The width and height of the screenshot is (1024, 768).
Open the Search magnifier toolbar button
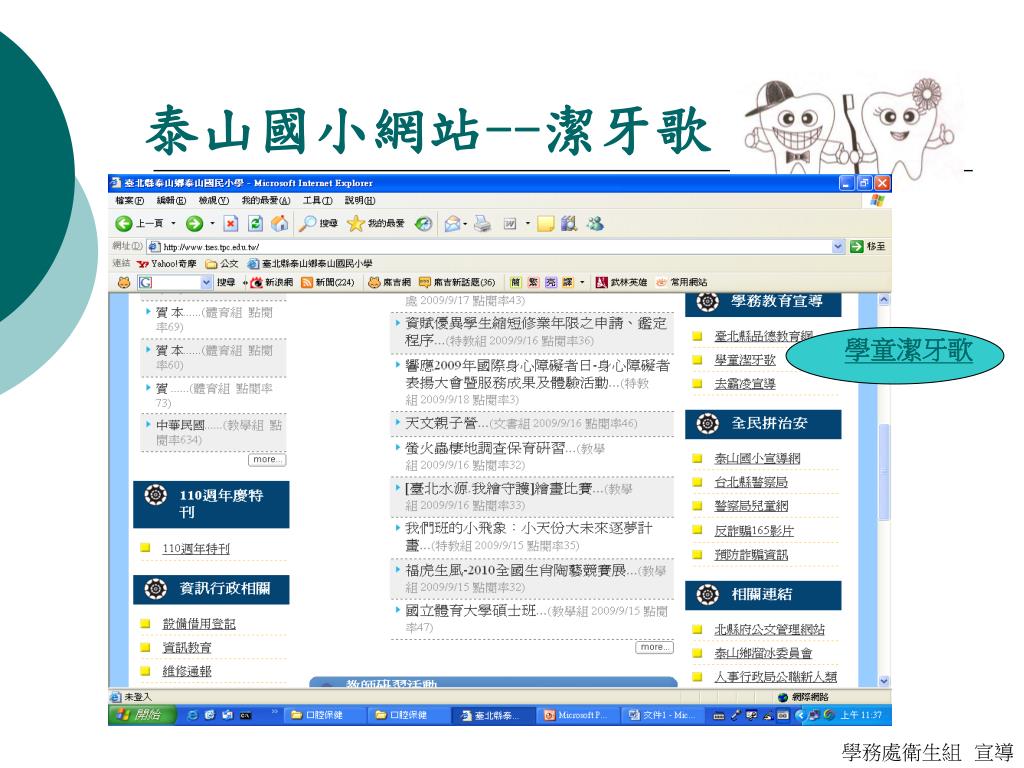click(x=318, y=223)
